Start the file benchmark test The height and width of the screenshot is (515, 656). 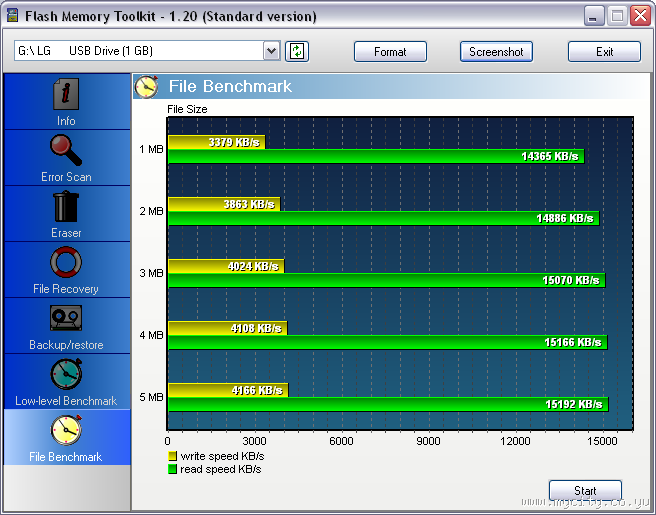pyautogui.click(x=585, y=490)
